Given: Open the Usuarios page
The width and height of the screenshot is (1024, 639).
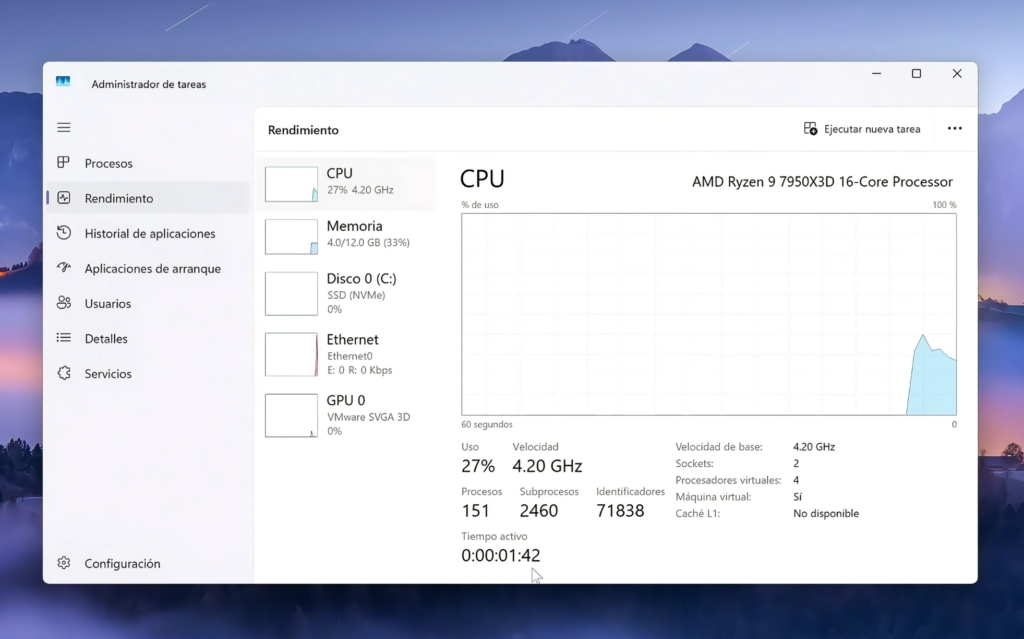Looking at the screenshot, I should [148, 303].
